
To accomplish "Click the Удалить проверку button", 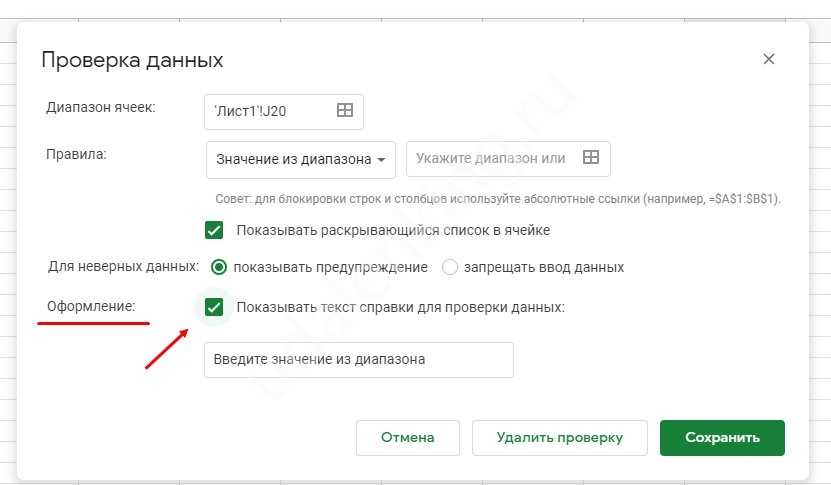I will tap(560, 437).
